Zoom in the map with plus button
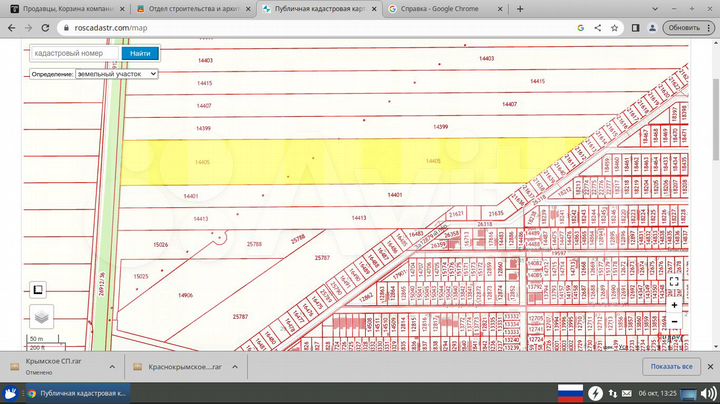 tap(676, 305)
